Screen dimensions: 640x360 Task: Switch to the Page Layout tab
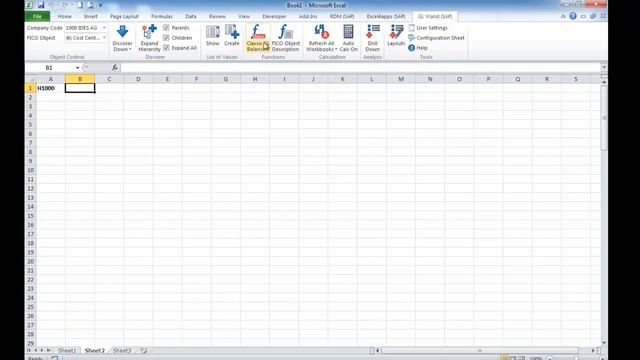point(124,16)
